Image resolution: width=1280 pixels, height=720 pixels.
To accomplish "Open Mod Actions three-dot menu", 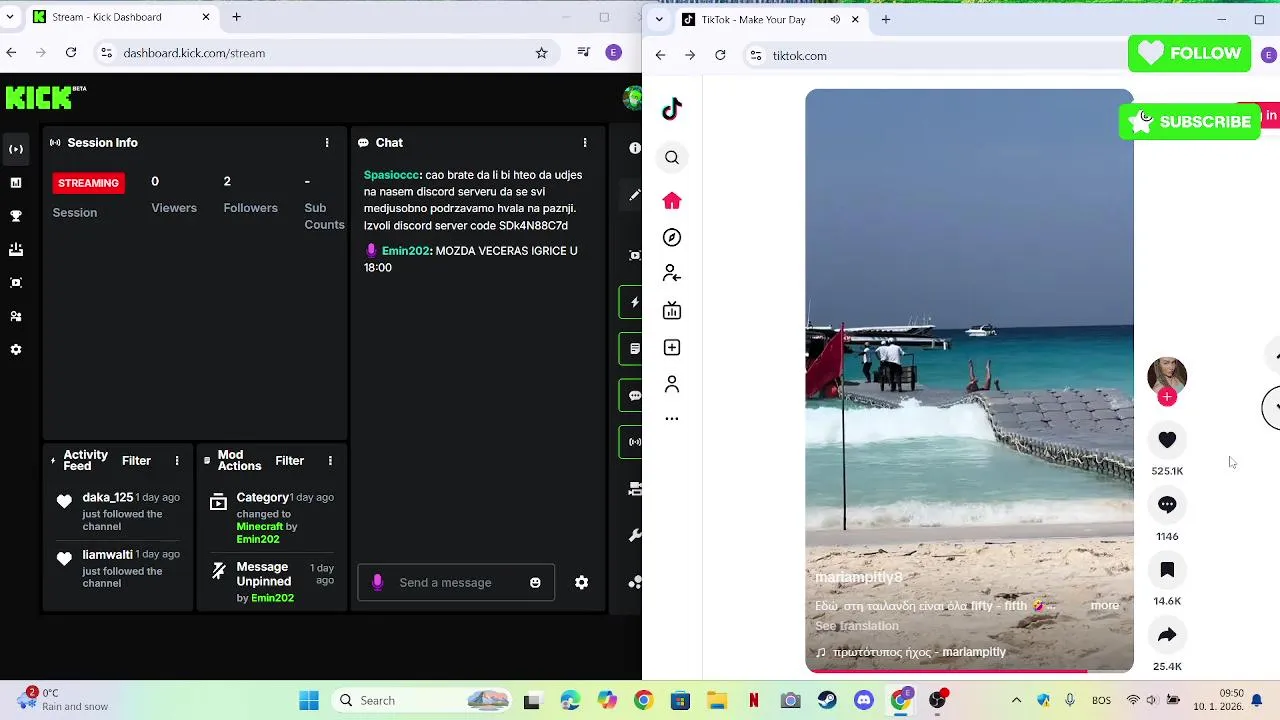I will coord(330,461).
